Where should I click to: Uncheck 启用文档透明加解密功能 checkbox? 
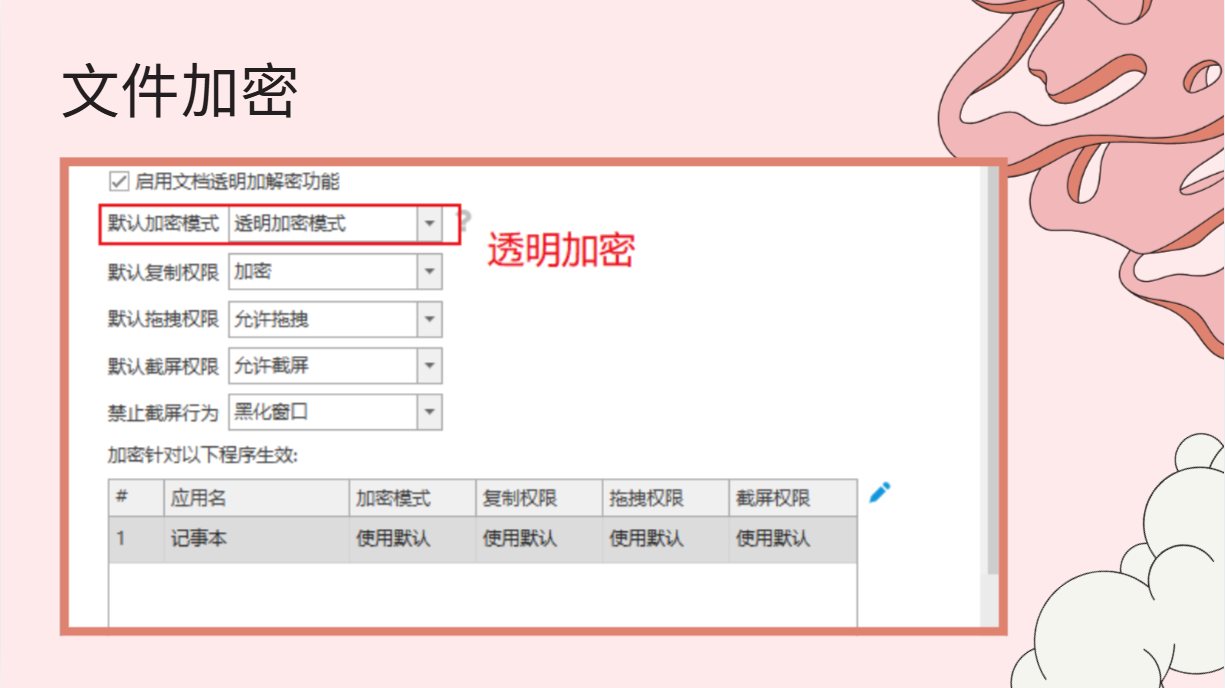tap(118, 181)
